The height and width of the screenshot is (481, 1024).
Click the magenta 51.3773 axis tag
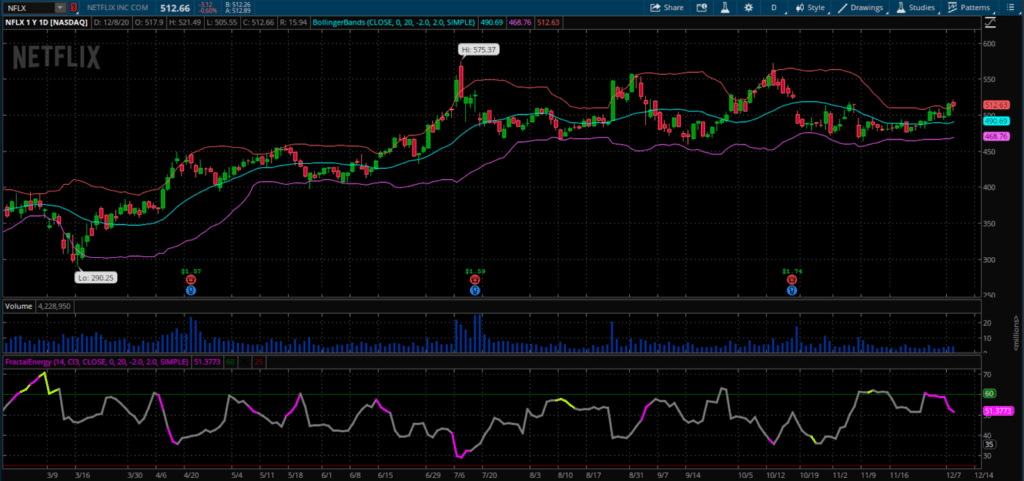[x=998, y=411]
